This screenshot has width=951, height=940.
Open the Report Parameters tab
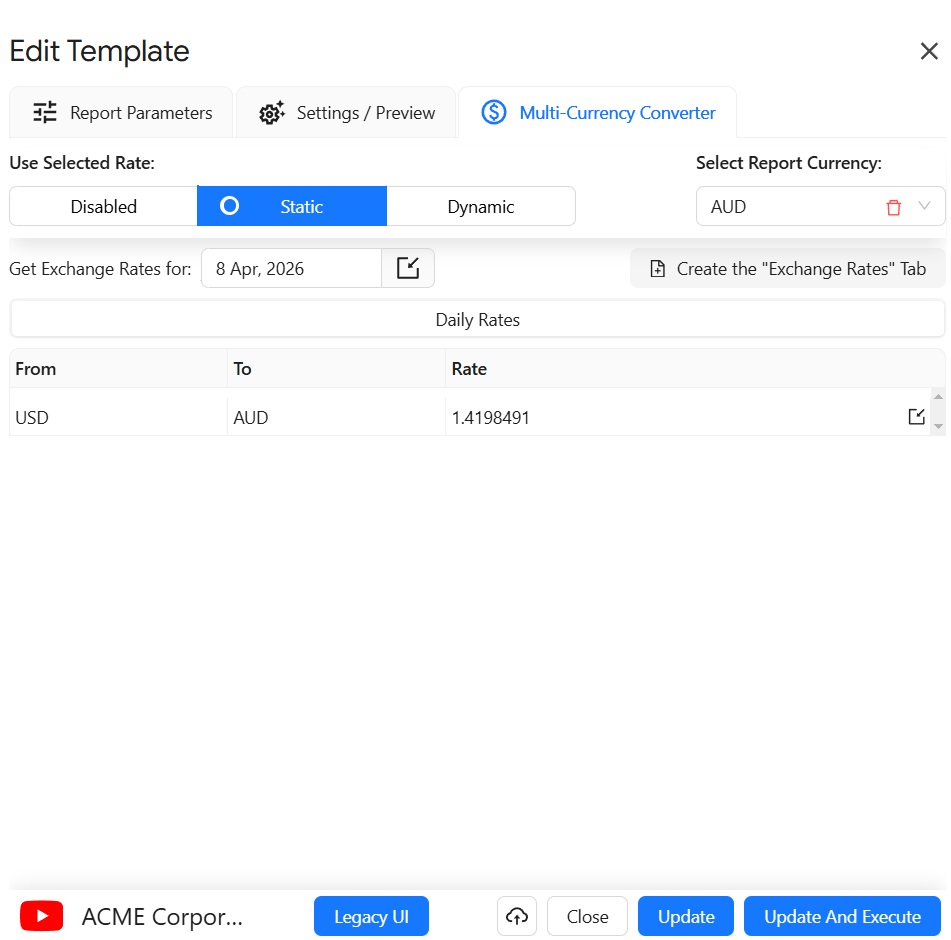pyautogui.click(x=122, y=113)
